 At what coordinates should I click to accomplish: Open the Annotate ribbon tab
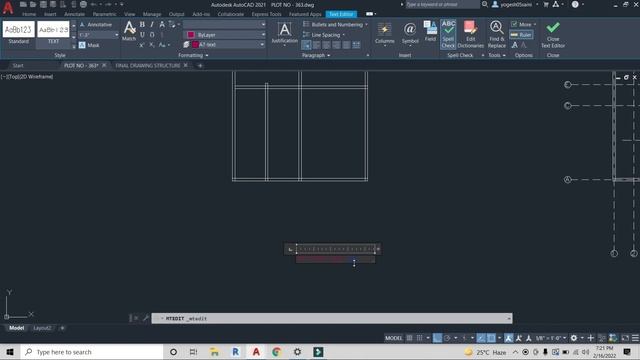pos(74,14)
